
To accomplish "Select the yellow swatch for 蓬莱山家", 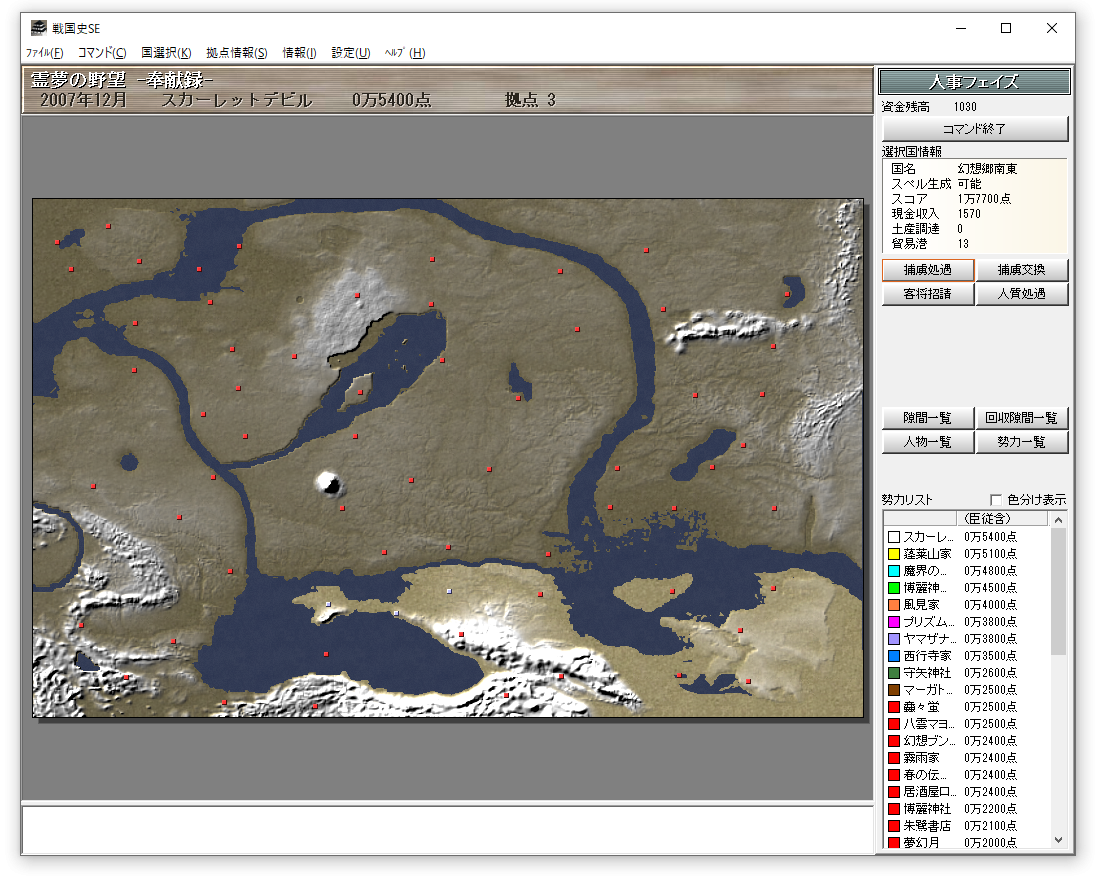I will click(893, 554).
